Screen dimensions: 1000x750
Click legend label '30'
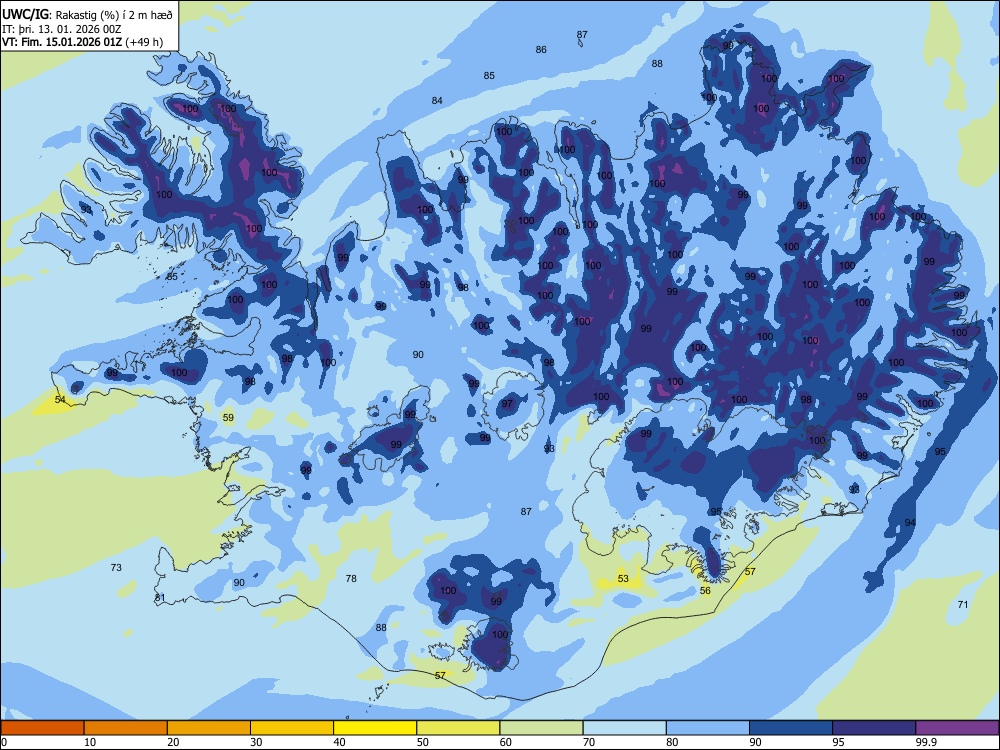tap(256, 742)
